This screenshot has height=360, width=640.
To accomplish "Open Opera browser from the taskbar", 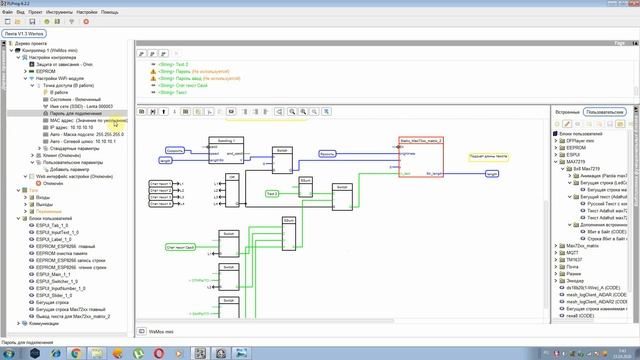I will tap(159, 353).
